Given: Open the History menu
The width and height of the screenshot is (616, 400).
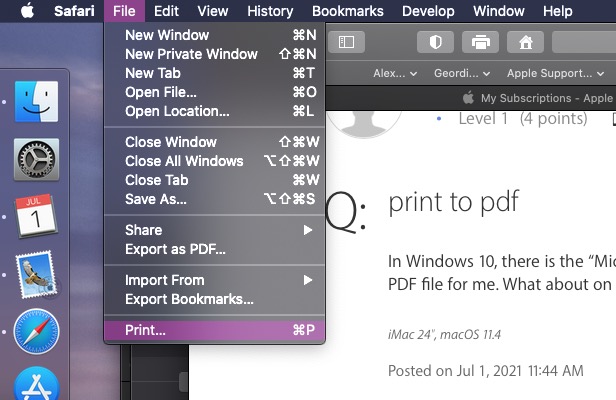Looking at the screenshot, I should pos(270,11).
